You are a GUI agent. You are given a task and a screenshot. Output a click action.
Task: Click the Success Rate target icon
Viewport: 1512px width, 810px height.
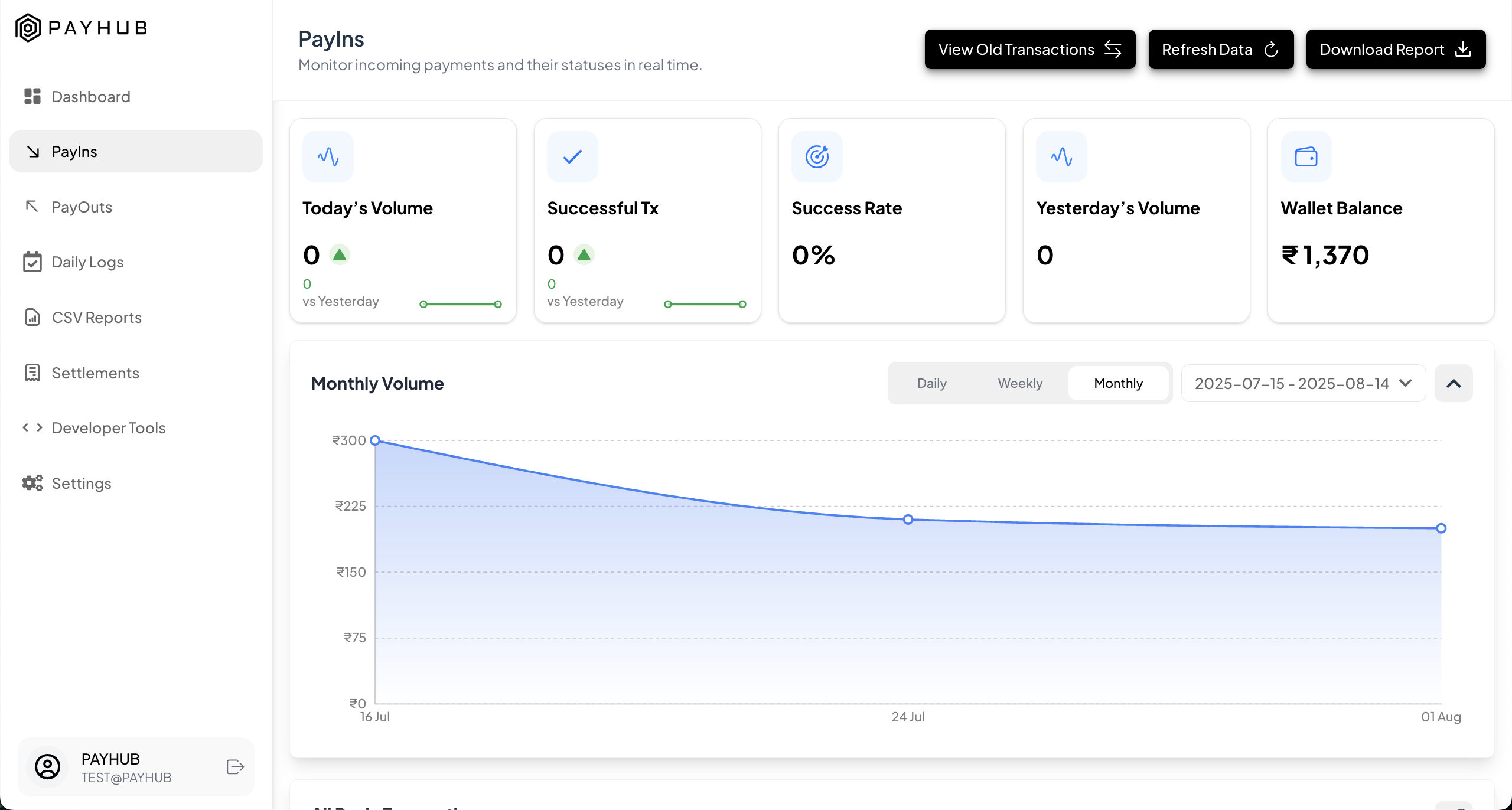[x=817, y=157]
